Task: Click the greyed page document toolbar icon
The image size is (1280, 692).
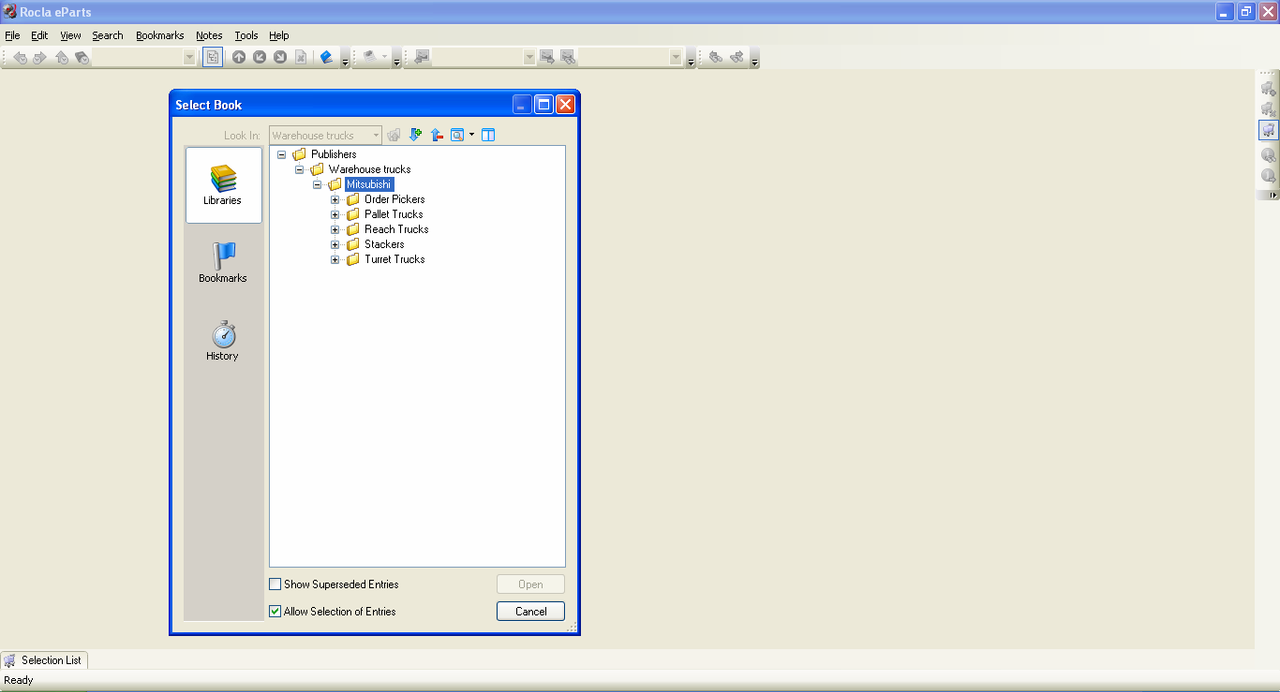Action: 300,57
